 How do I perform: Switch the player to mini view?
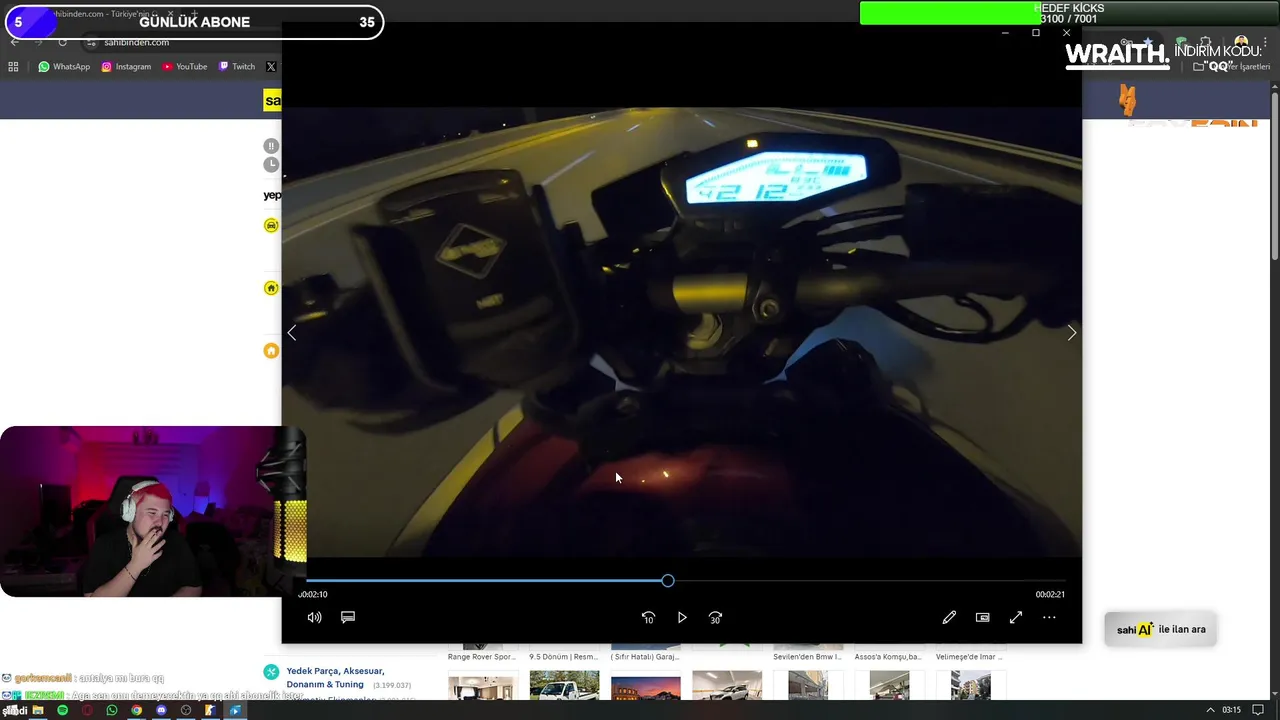pos(983,618)
